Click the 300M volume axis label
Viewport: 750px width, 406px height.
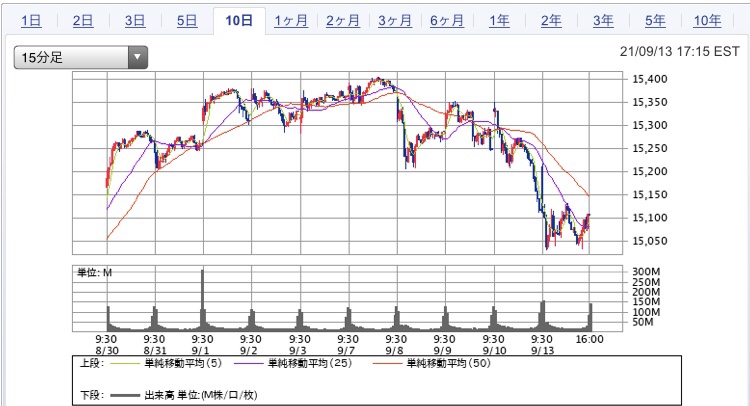(x=646, y=272)
